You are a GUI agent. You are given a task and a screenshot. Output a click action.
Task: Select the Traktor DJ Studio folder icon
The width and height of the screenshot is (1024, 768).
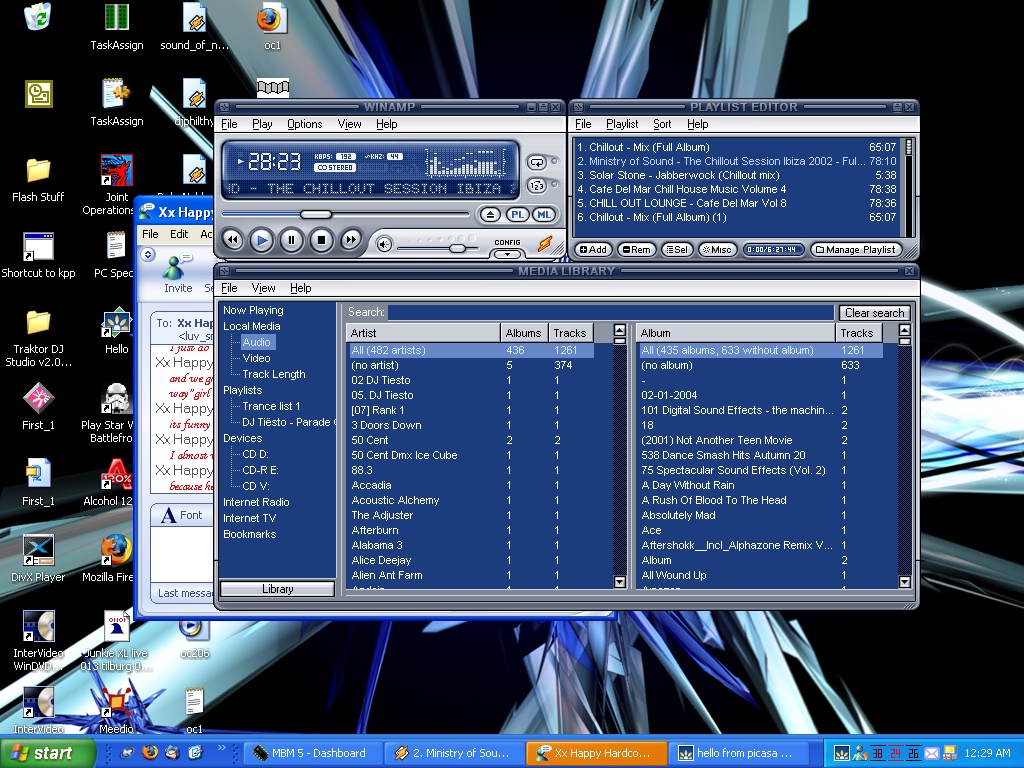pyautogui.click(x=38, y=338)
